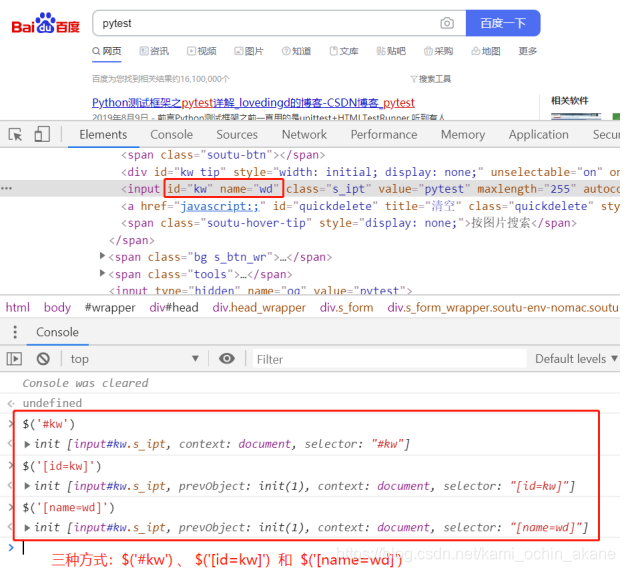This screenshot has height=572, width=625.
Task: Click the 百度一下 search button
Action: [503, 23]
